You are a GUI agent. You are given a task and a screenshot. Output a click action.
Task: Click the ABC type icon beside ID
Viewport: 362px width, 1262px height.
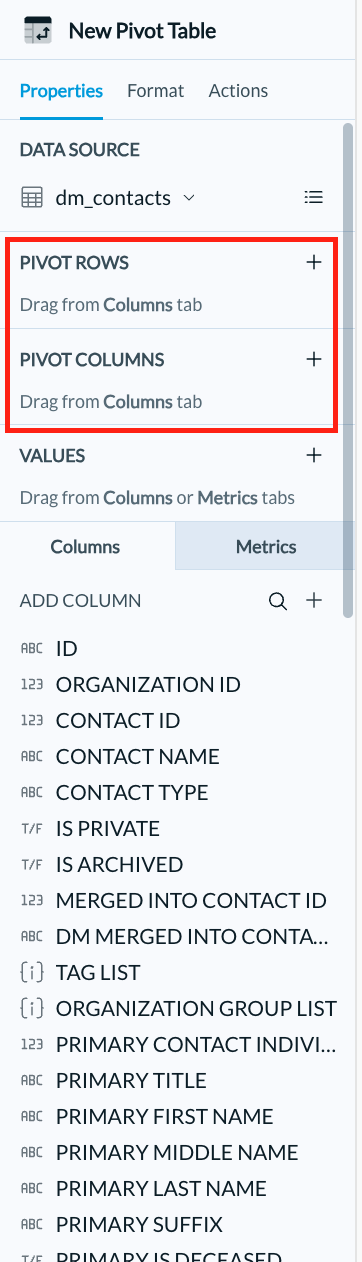(32, 649)
